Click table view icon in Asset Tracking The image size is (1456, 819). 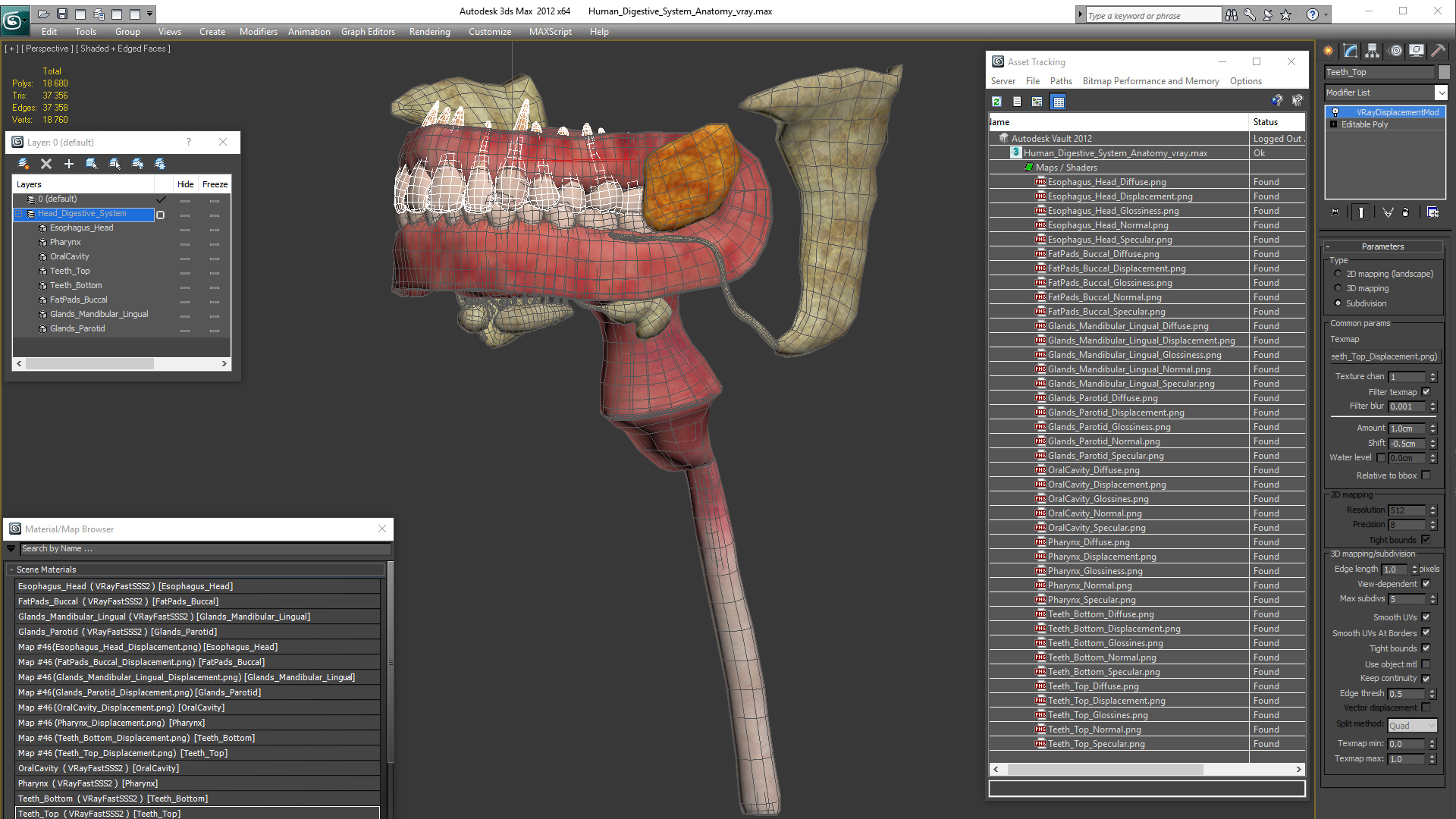tap(1059, 102)
